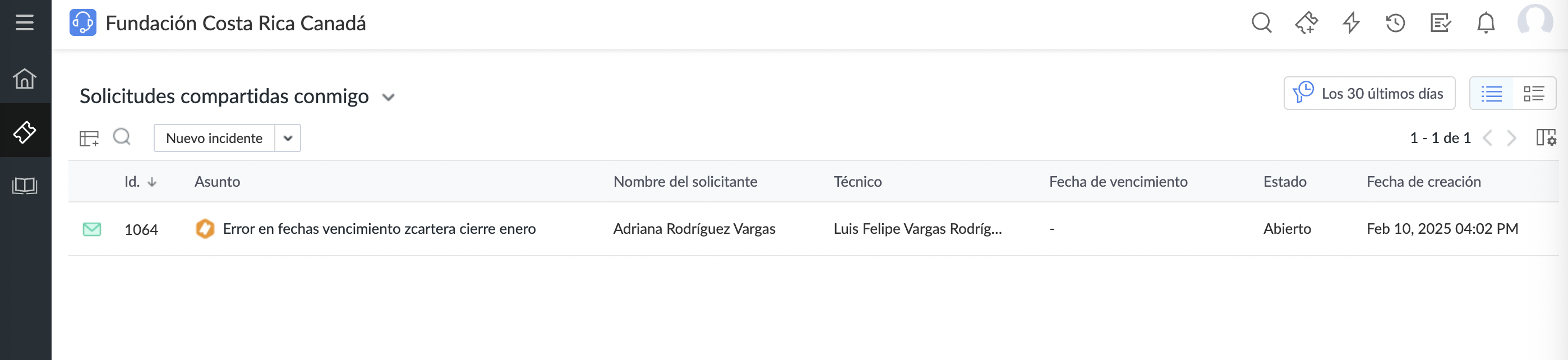The image size is (1568, 360).
Task: View recent history using the clock icon
Action: (1395, 23)
